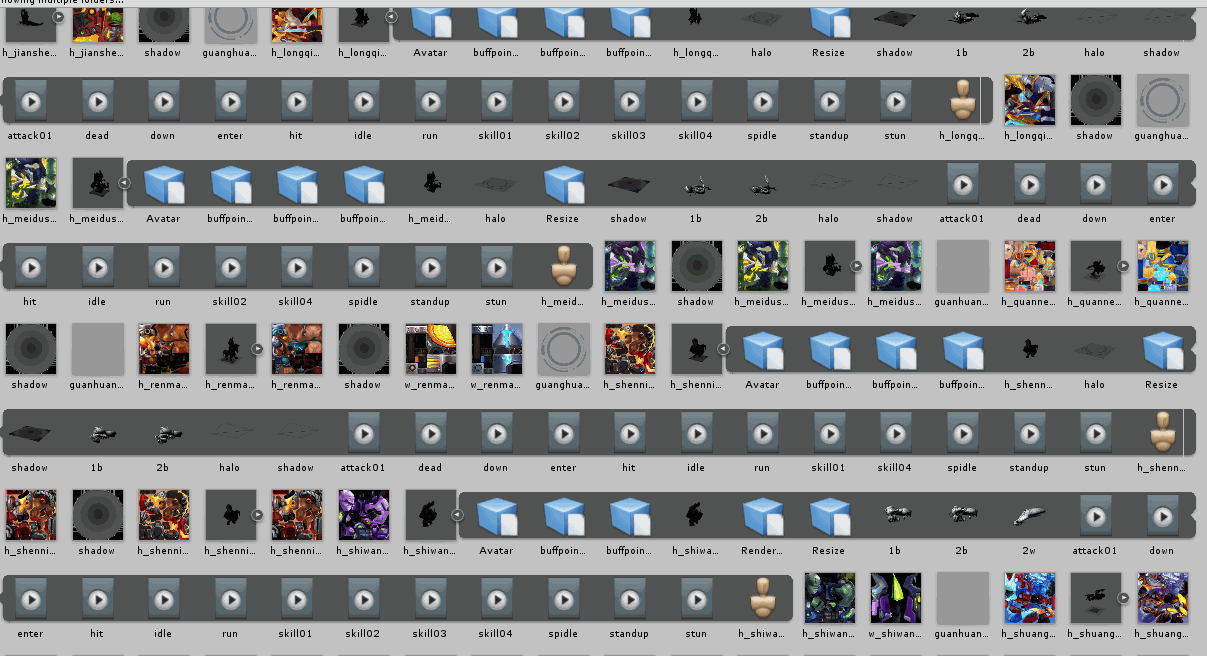The width and height of the screenshot is (1207, 656).
Task: Collapse the expanded h_meidus model
Action: click(x=125, y=183)
